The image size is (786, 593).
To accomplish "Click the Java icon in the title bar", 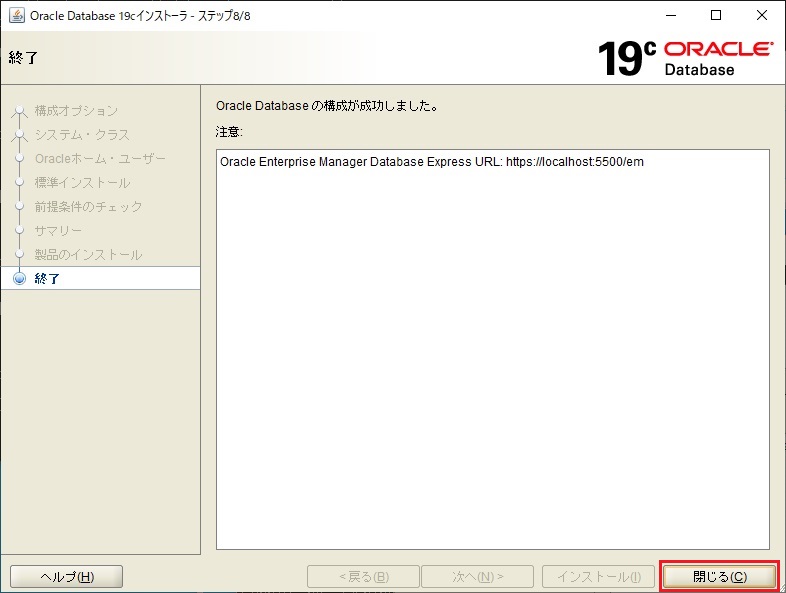I will click(16, 15).
